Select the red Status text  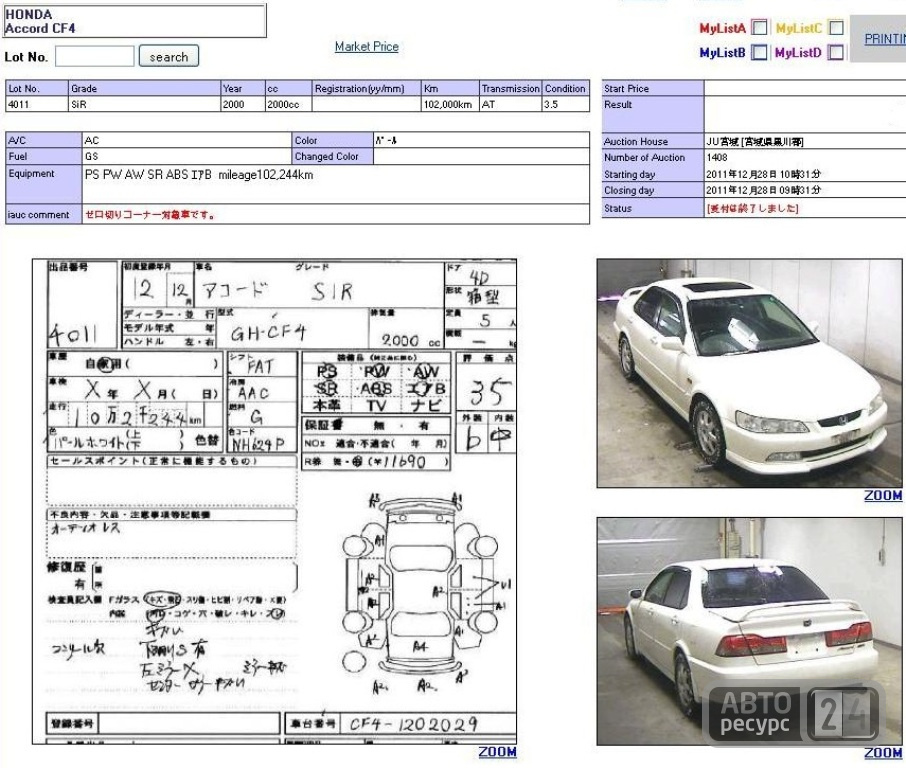click(752, 208)
